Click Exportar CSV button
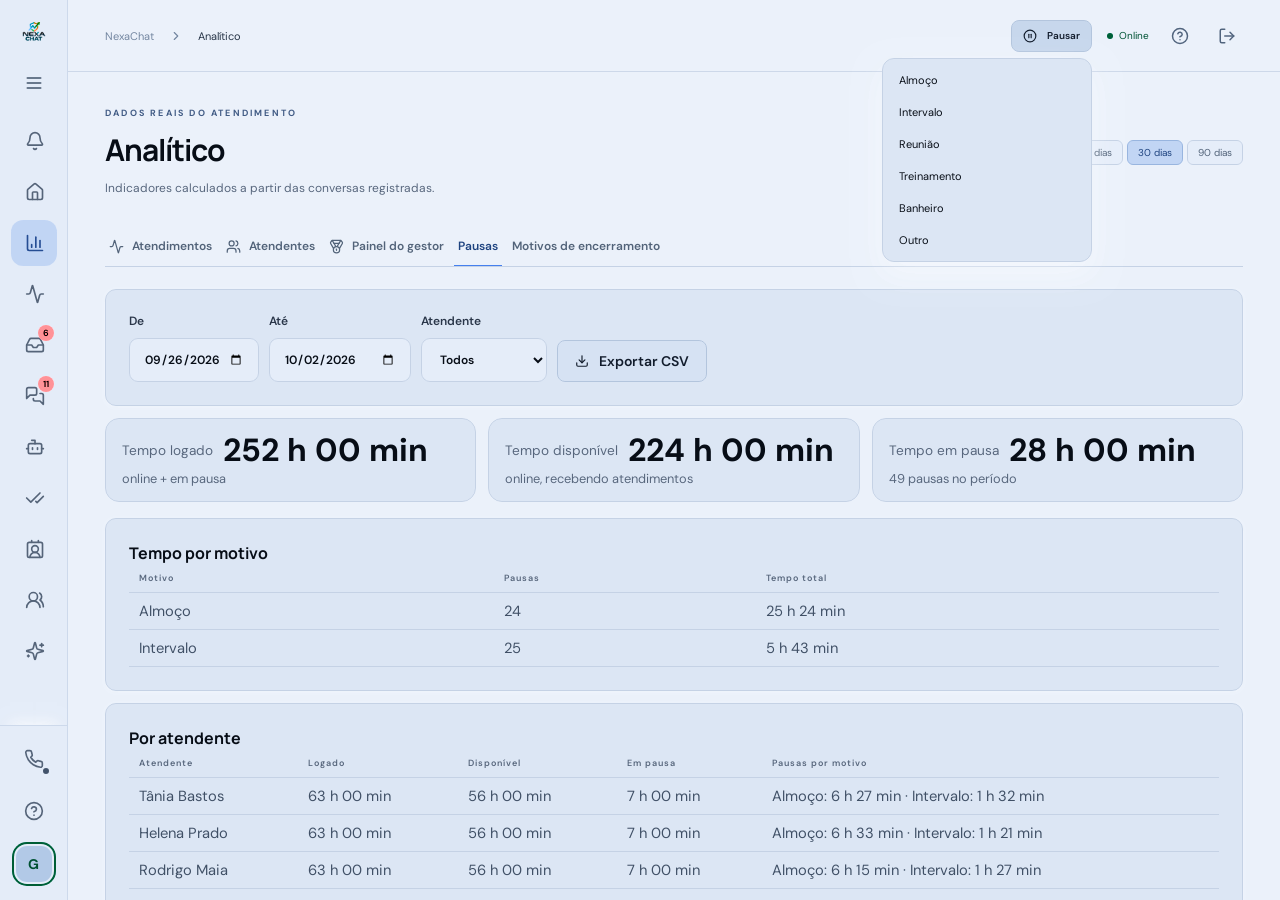This screenshot has width=1280, height=900. pyautogui.click(x=632, y=361)
